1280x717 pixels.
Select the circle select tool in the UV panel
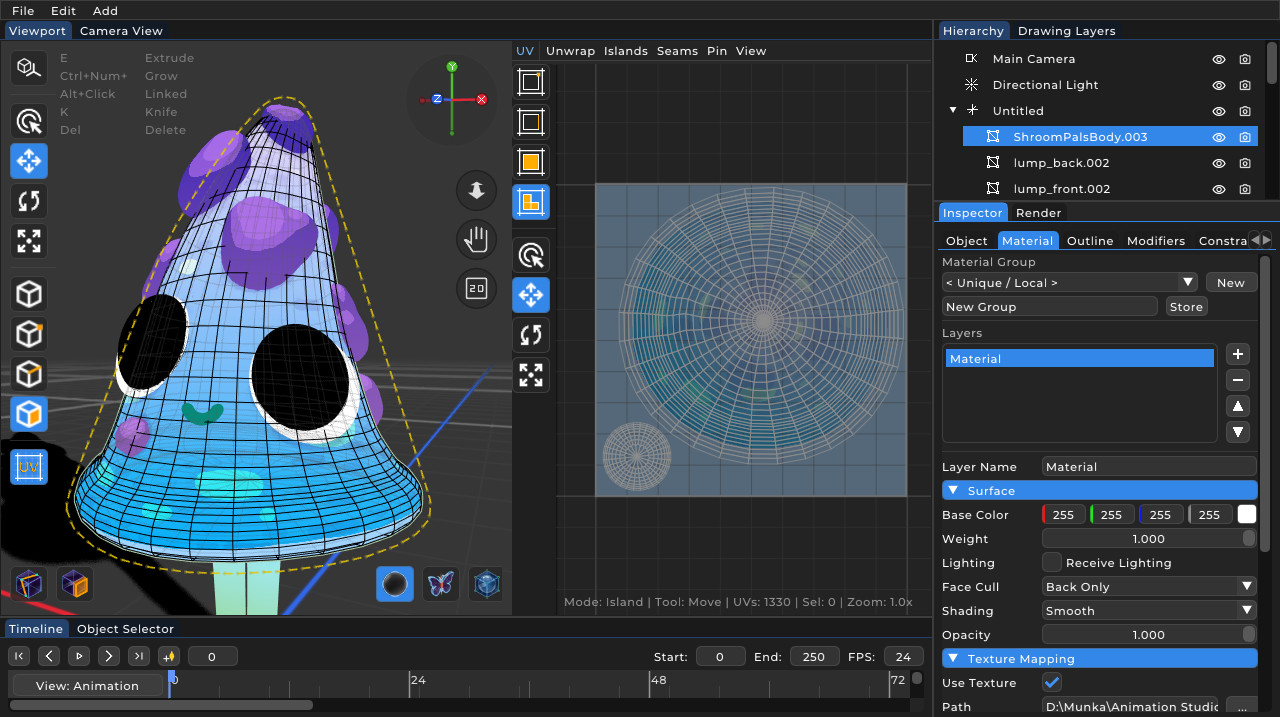[531, 255]
